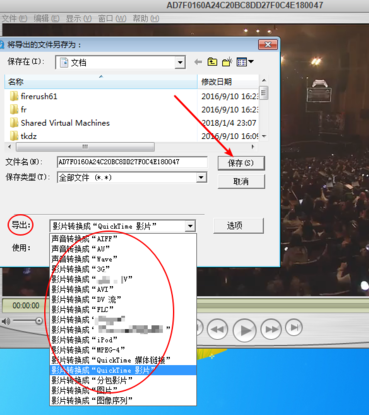The height and width of the screenshot is (415, 369).
Task: Choose 影片转换成 "3G" export option
Action: [x=123, y=269]
